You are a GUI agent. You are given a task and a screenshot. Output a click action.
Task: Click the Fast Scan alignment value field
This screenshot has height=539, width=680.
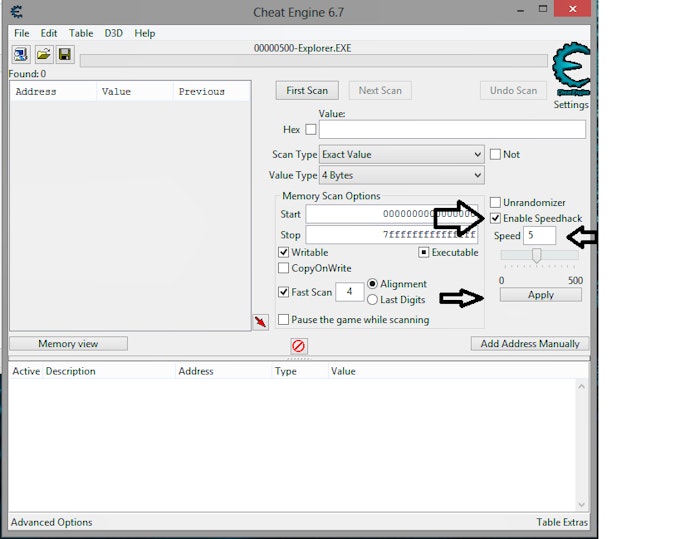tap(350, 292)
